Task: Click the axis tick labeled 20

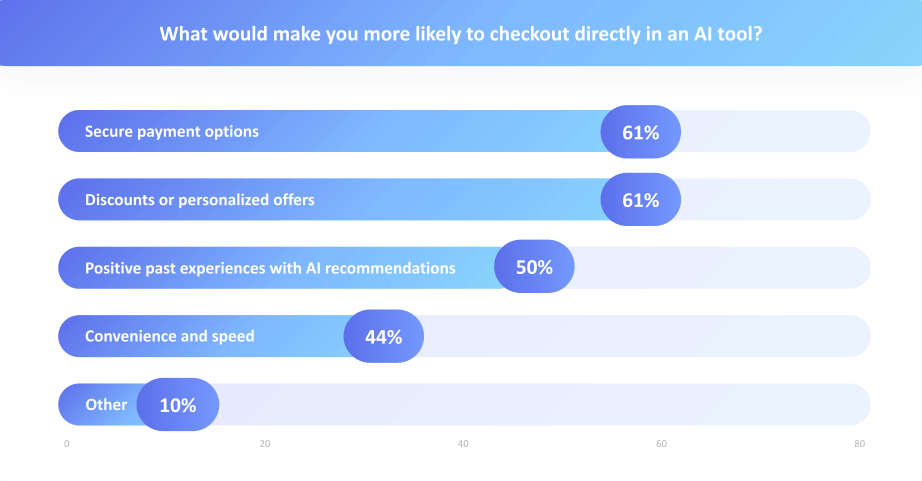Action: pos(265,443)
